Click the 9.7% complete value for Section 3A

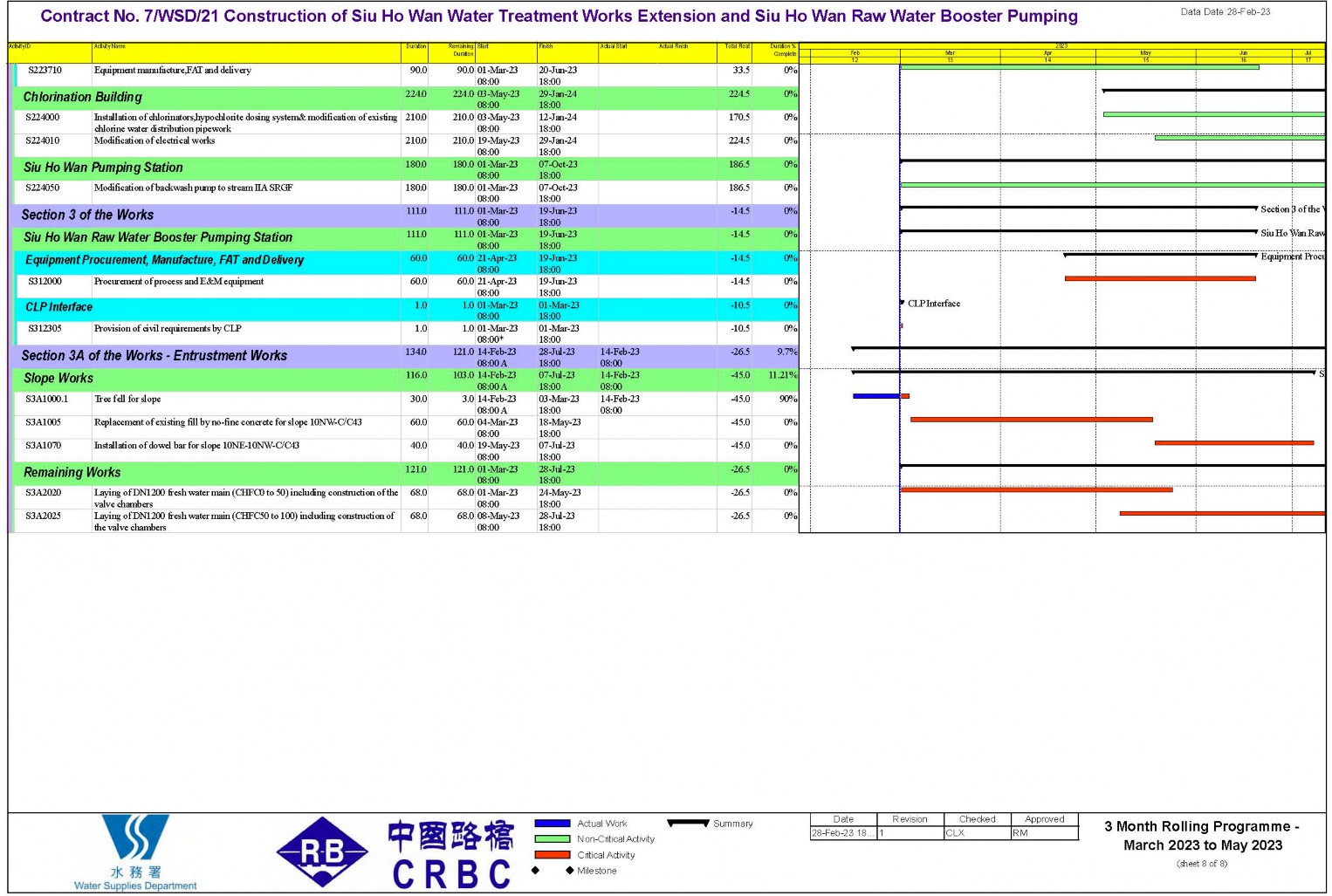[787, 352]
